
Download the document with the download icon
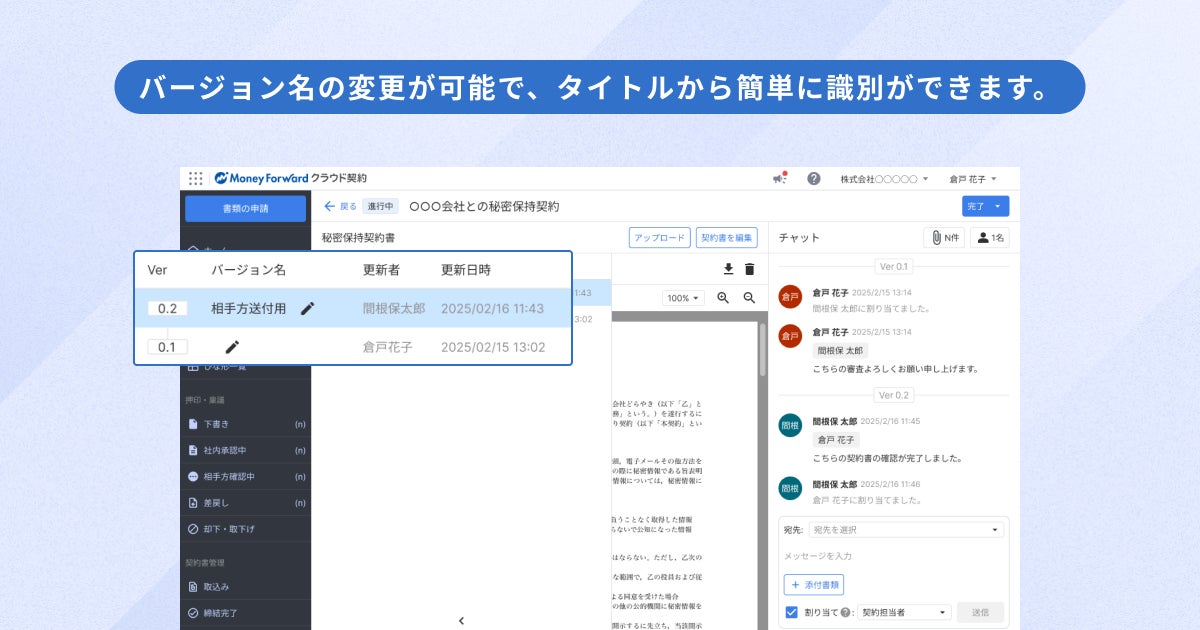[x=728, y=269]
